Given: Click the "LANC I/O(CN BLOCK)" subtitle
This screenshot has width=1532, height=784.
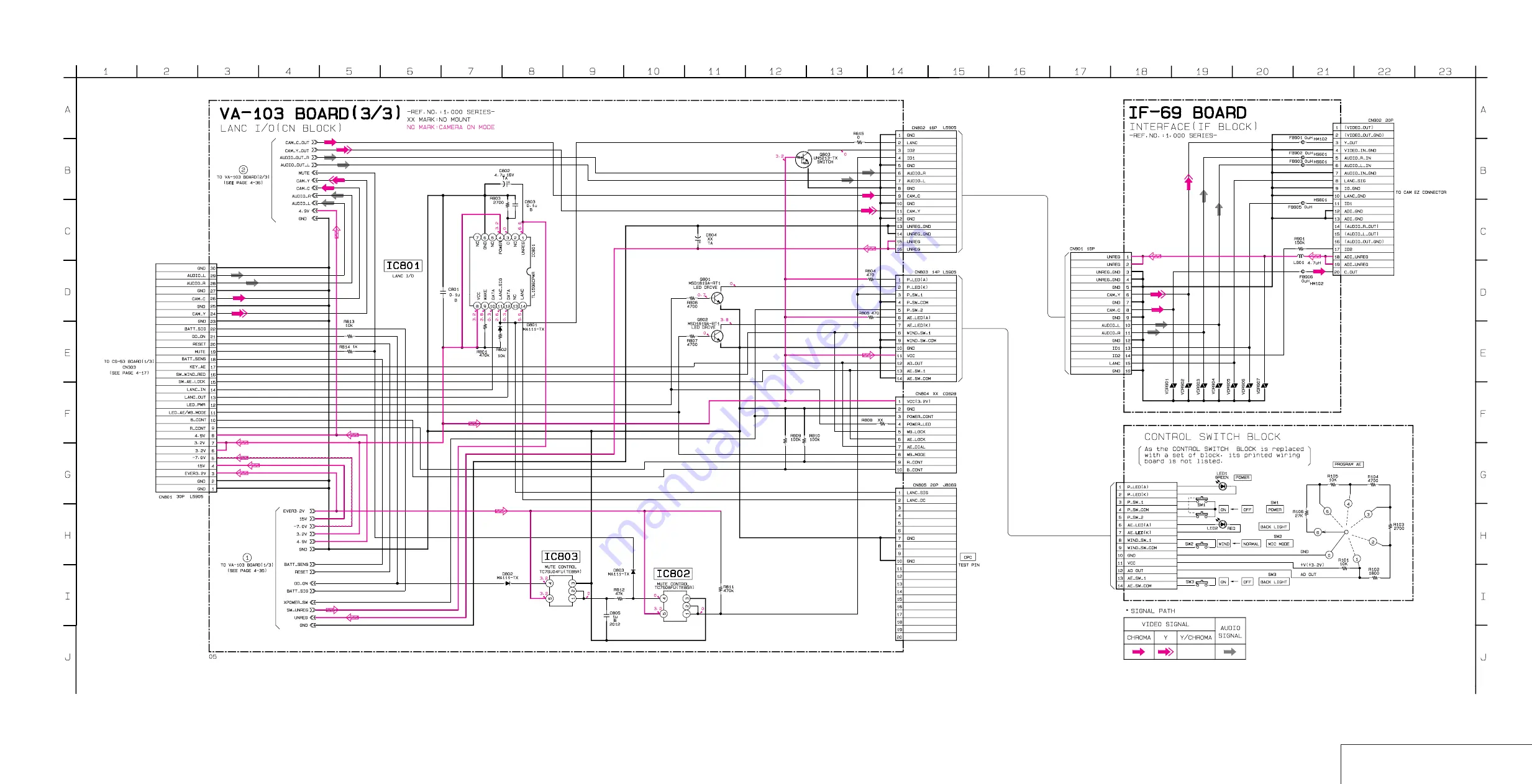Looking at the screenshot, I should tap(281, 129).
